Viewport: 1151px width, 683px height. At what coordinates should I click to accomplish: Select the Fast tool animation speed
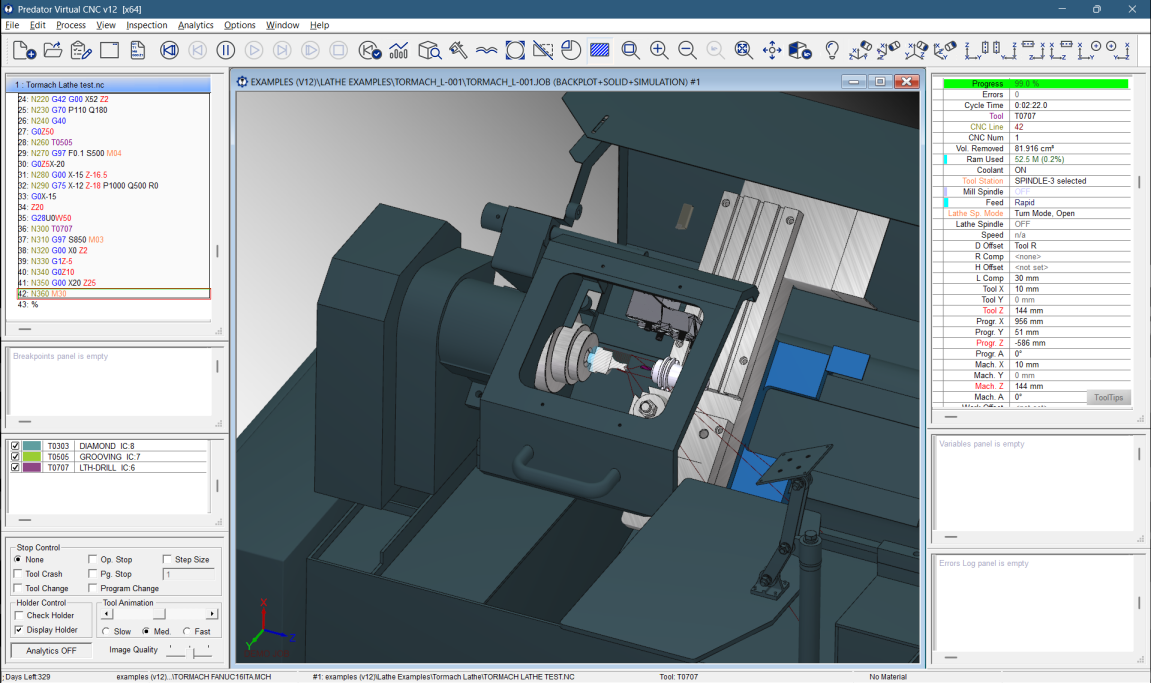[x=186, y=630]
